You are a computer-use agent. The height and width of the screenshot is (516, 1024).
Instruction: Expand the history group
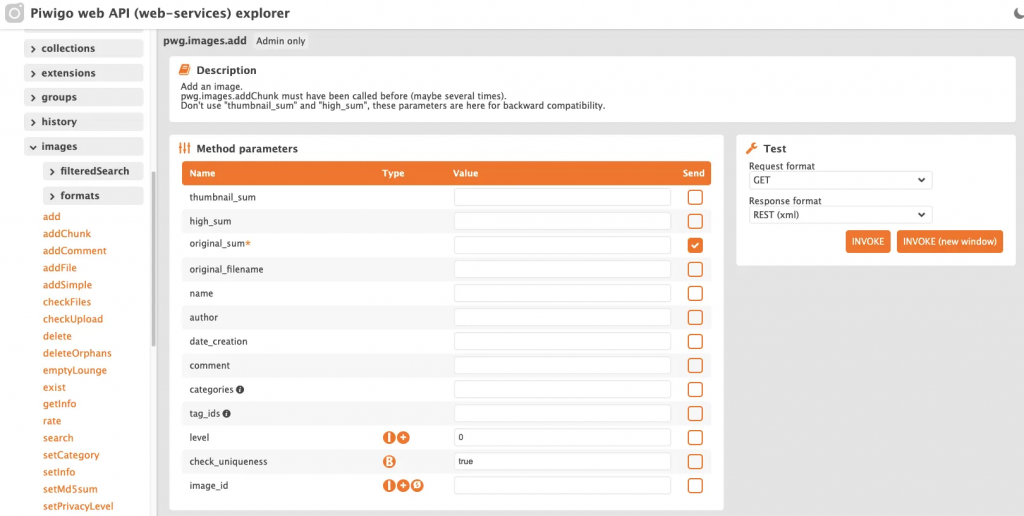click(84, 121)
